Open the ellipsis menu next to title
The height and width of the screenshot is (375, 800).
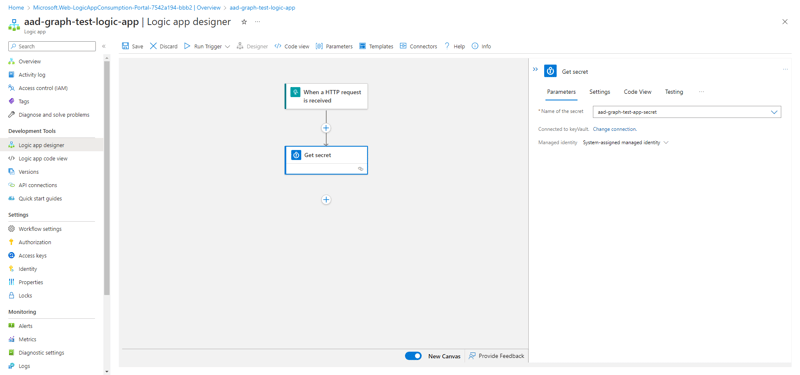coord(258,22)
